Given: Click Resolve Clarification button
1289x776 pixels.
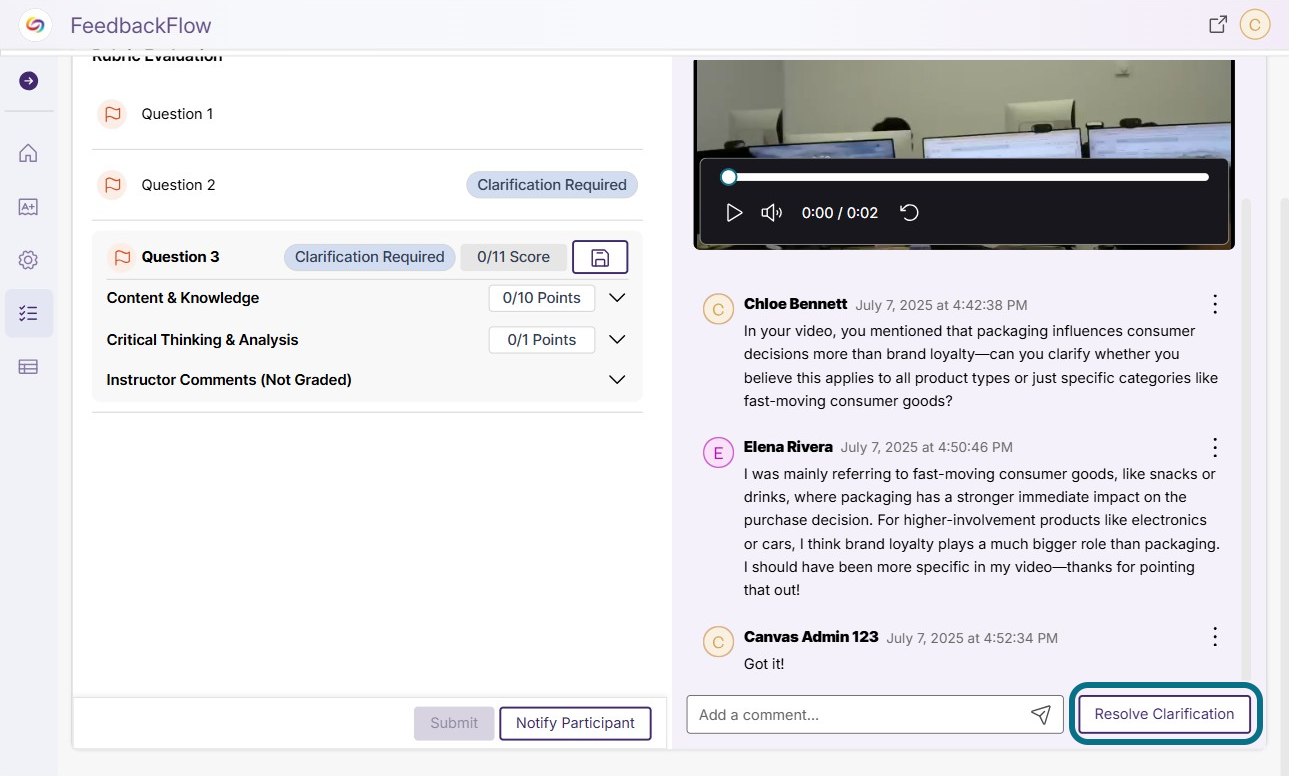Looking at the screenshot, I should (1164, 714).
